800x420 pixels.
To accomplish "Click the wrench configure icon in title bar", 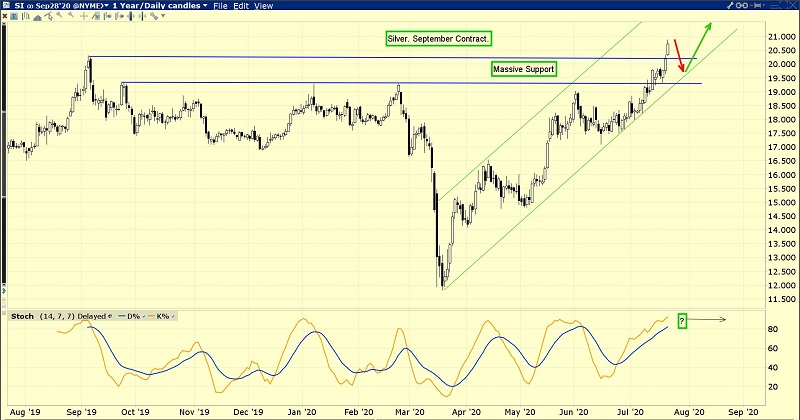I will (729, 5).
